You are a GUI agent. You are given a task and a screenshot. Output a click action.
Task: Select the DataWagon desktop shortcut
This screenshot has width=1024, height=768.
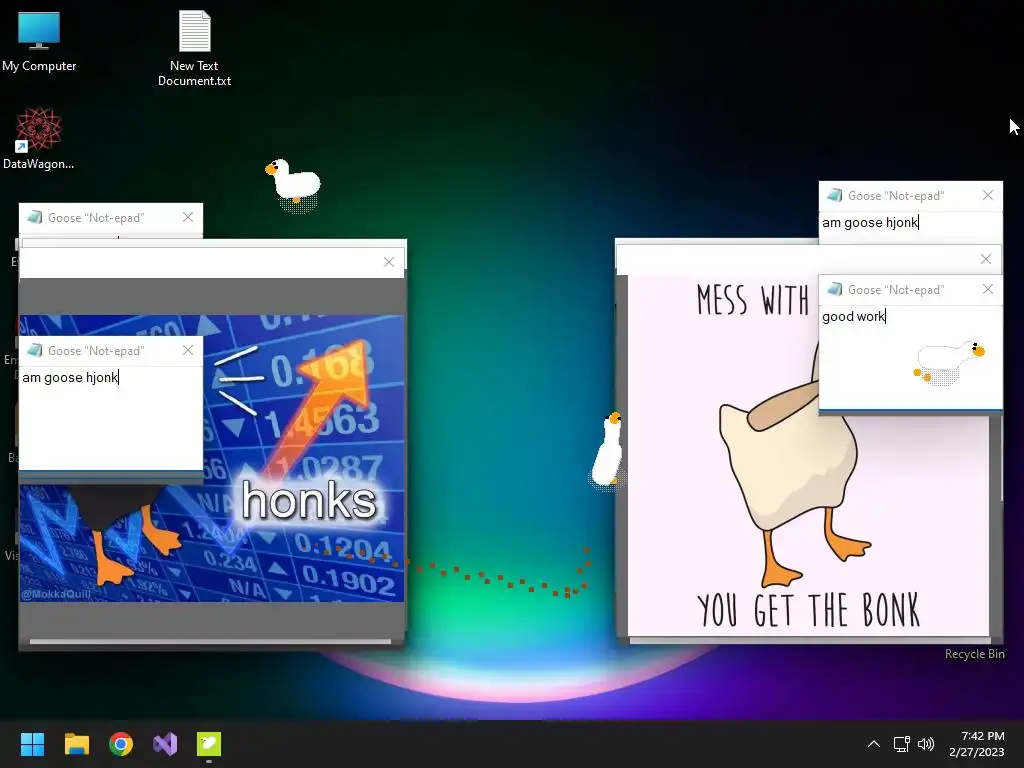click(x=39, y=138)
